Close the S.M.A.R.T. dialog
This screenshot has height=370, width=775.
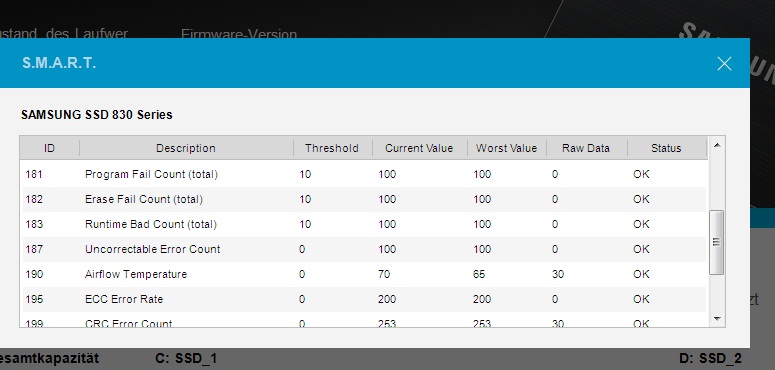724,63
